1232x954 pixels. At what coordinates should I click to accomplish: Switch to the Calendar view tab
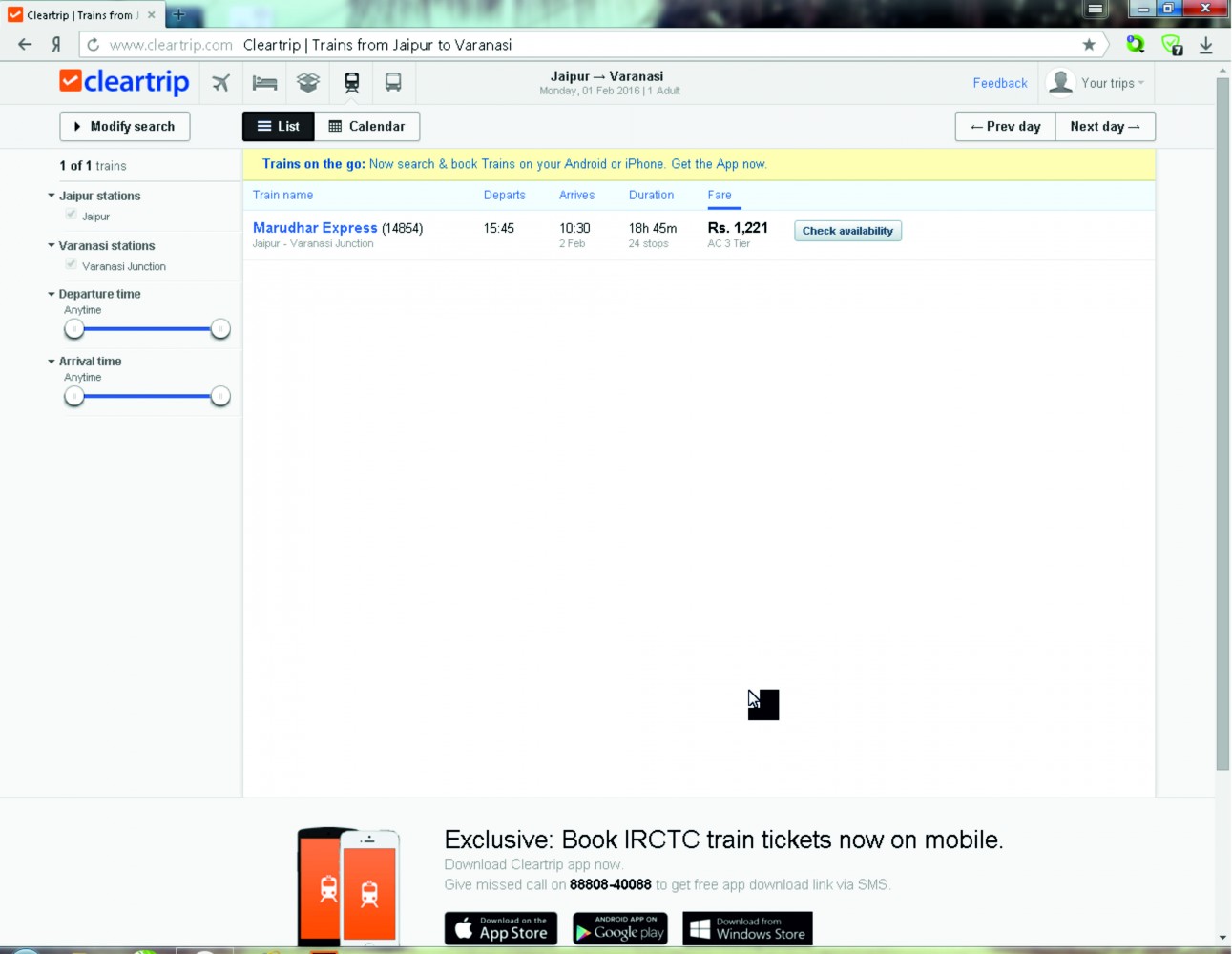point(367,126)
